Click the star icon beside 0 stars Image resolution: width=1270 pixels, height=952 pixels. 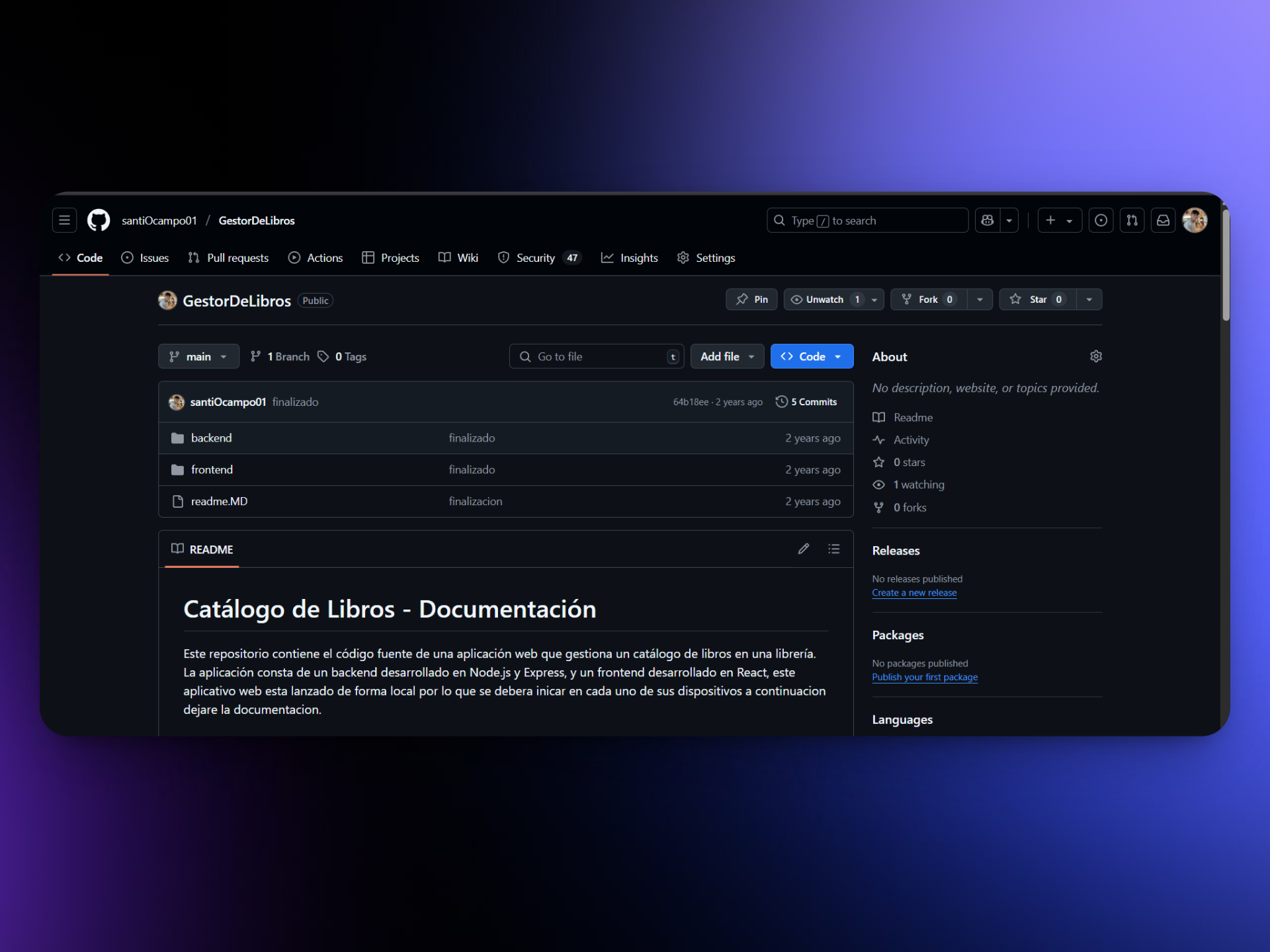point(878,462)
